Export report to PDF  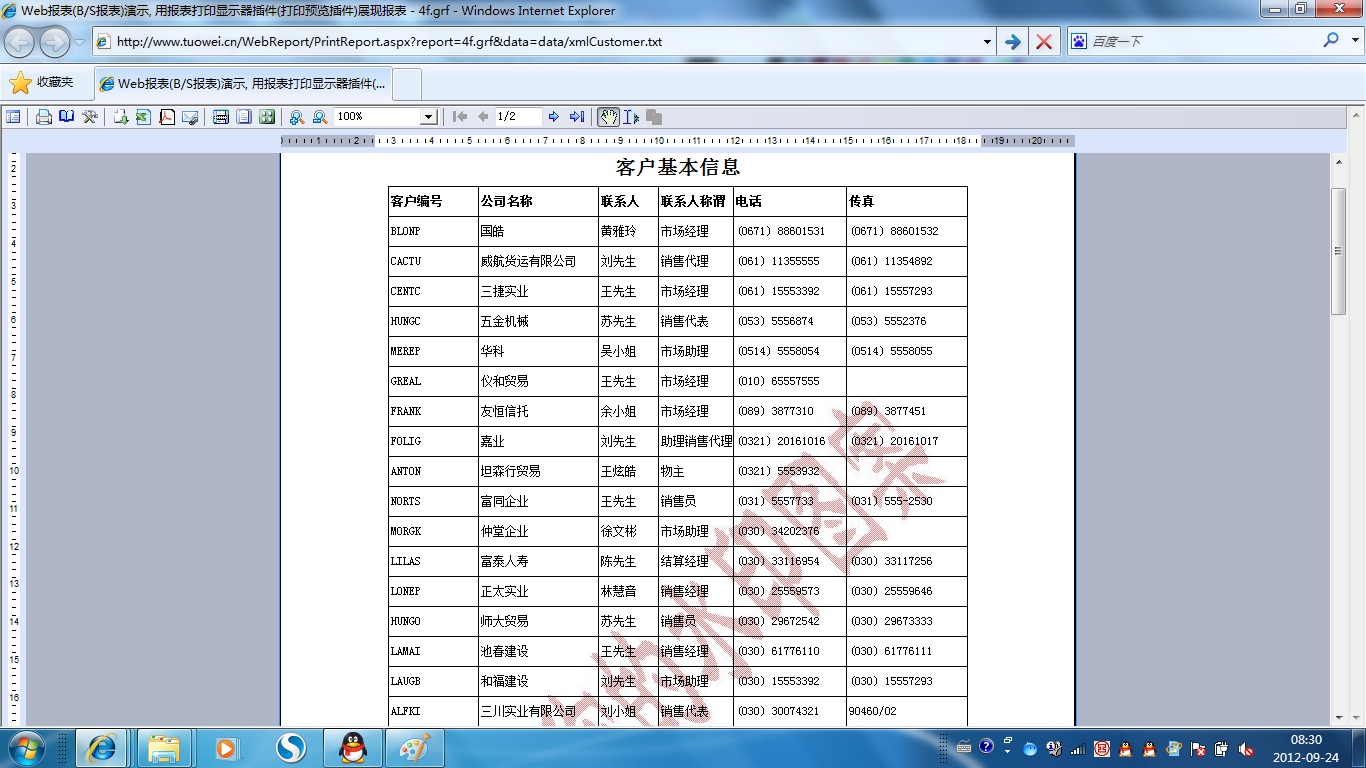pyautogui.click(x=167, y=117)
